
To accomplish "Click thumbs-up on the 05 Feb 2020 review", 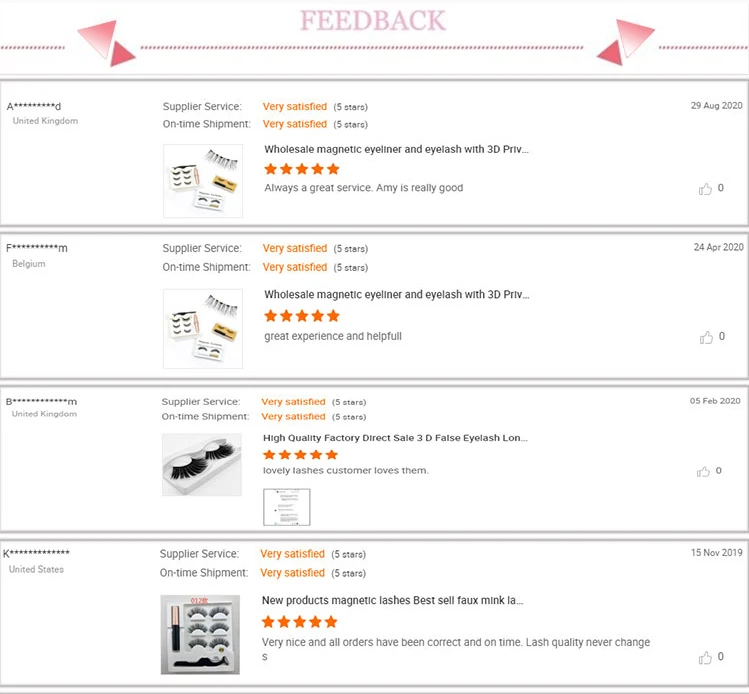I will [705, 471].
